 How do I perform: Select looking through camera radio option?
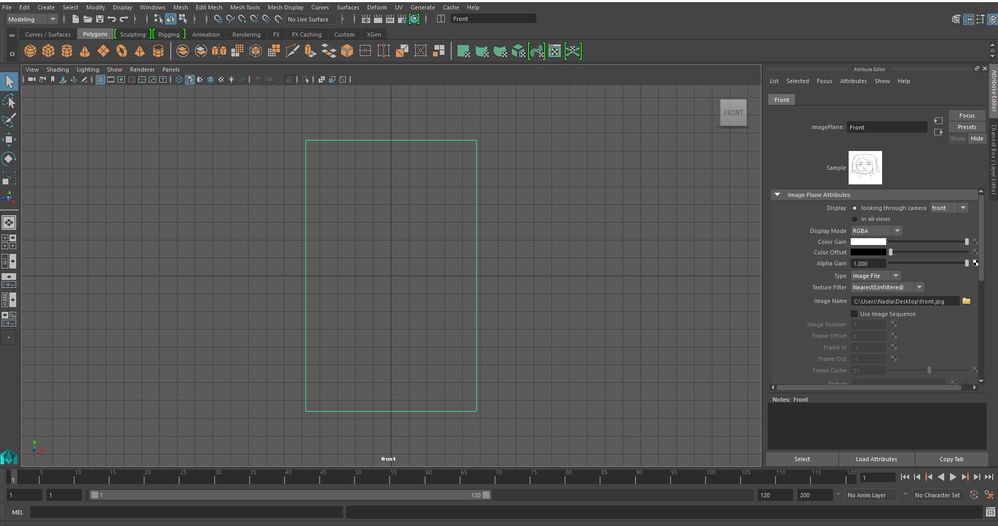tap(855, 208)
